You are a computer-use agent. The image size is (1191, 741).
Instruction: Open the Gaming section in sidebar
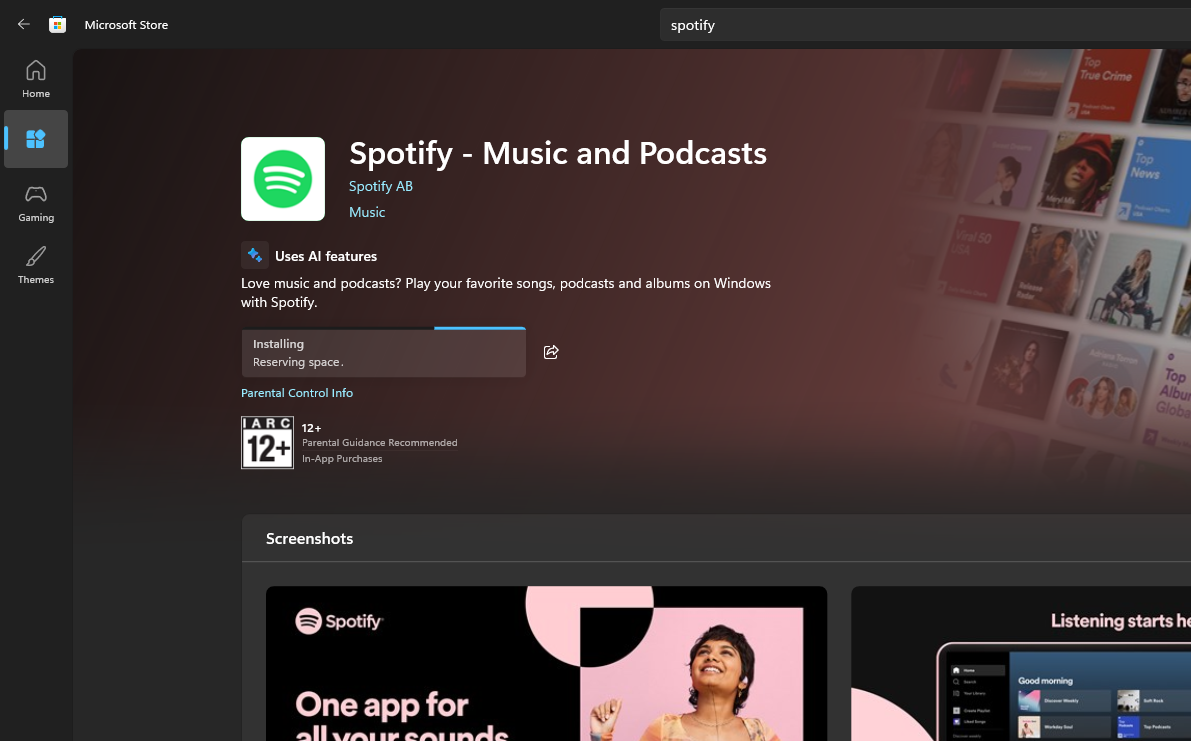click(36, 203)
